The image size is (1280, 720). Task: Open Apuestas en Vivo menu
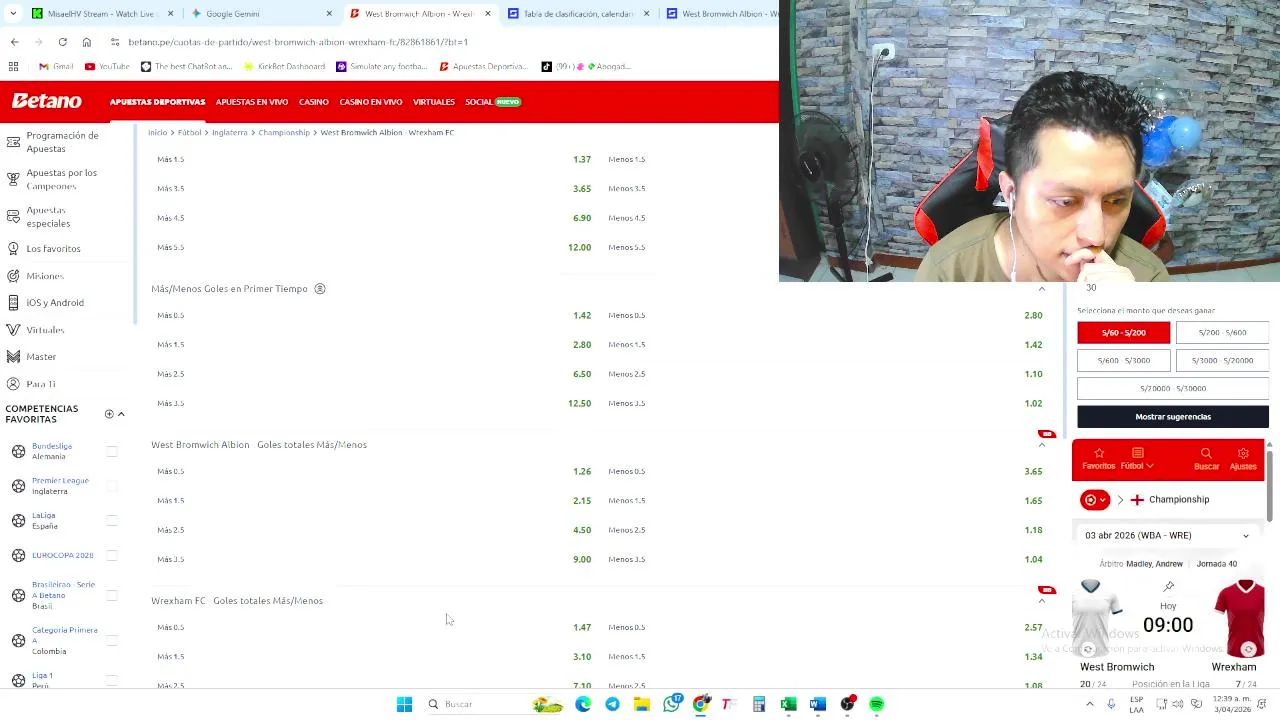[x=252, y=102]
